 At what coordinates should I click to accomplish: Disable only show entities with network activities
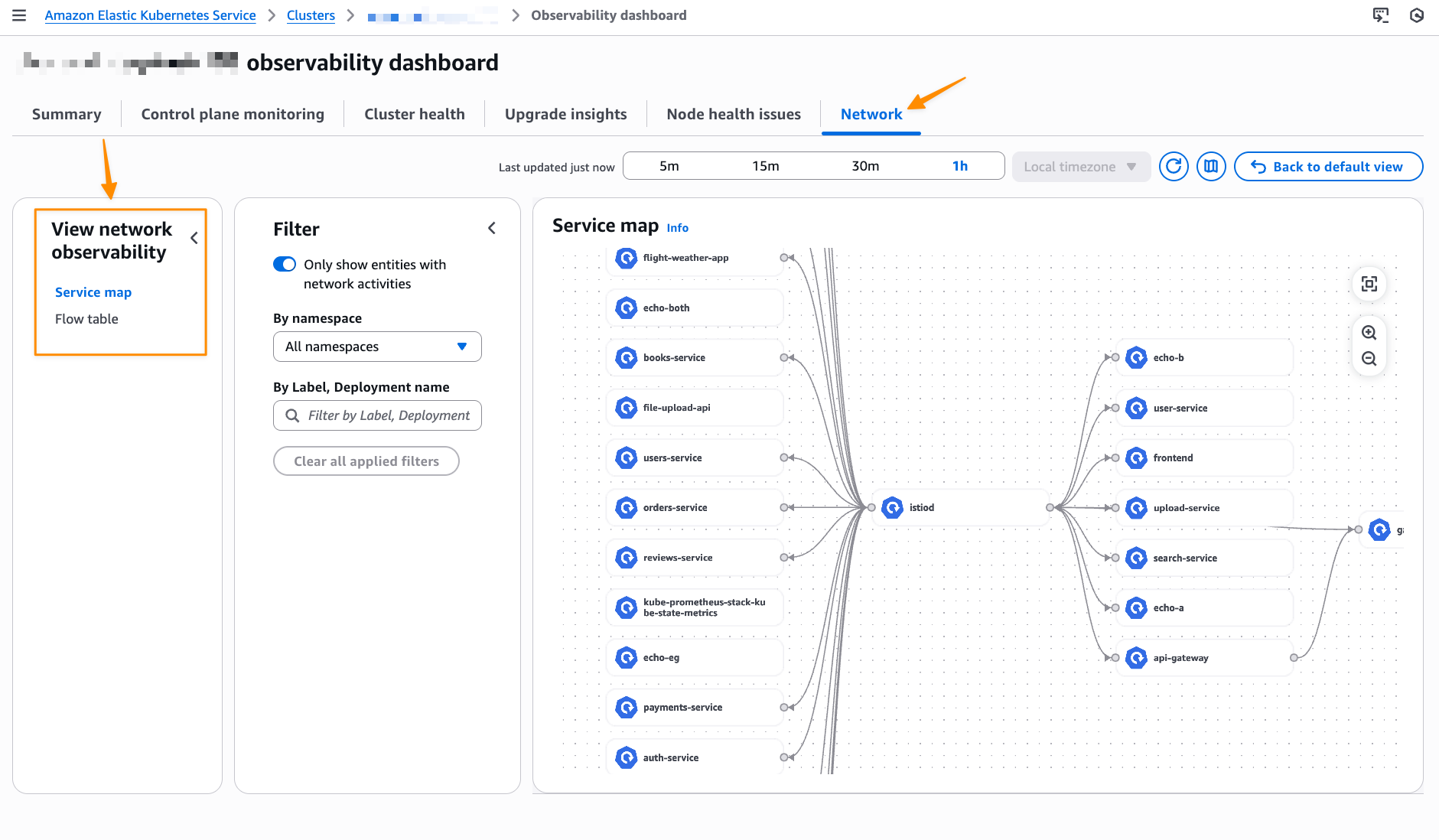point(284,264)
